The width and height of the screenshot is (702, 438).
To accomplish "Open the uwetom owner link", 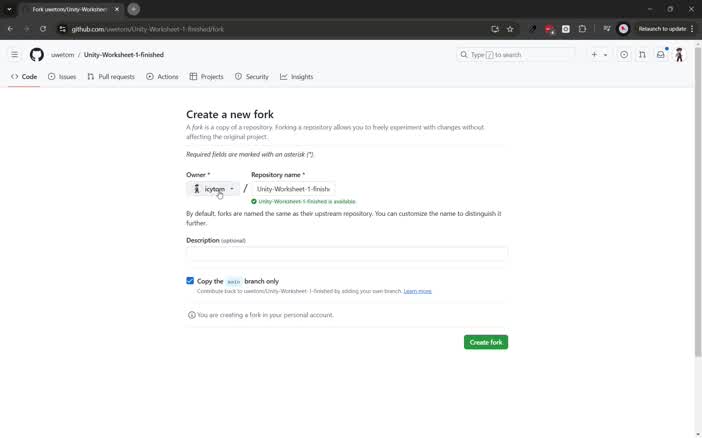I will tap(62, 55).
